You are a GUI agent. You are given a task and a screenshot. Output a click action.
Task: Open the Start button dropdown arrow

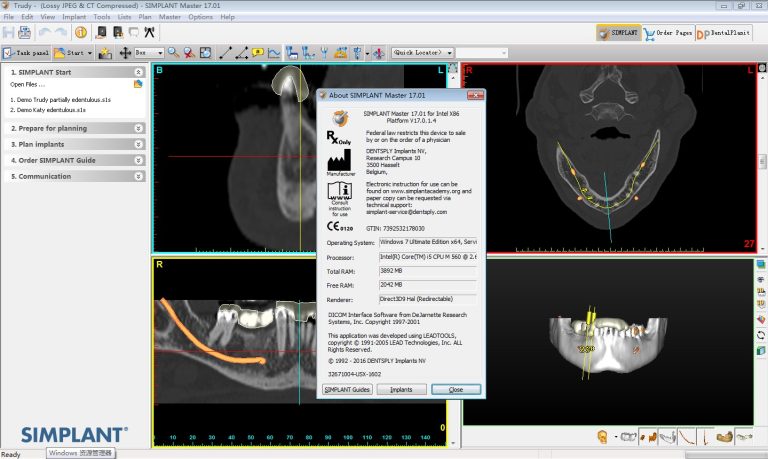pyautogui.click(x=90, y=53)
